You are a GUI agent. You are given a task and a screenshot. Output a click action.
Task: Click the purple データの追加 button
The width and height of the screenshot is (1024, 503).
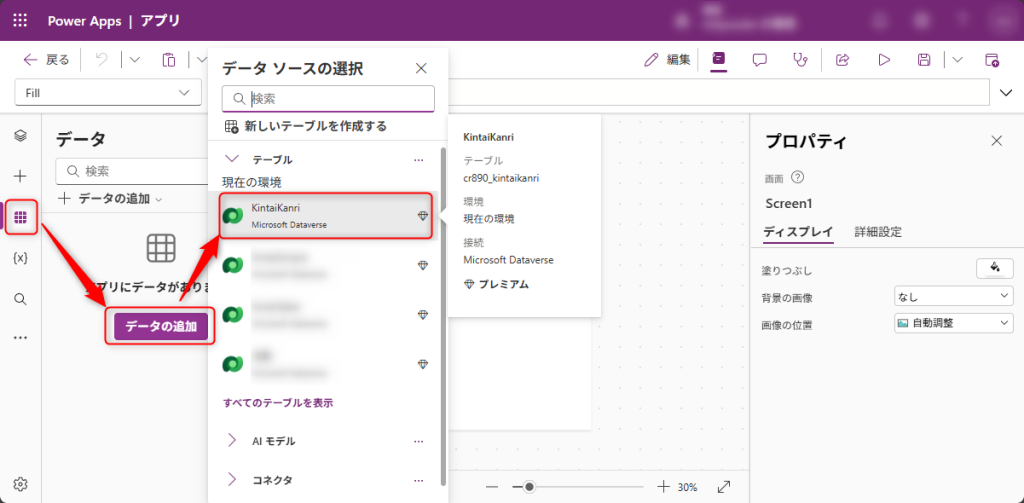coord(161,327)
